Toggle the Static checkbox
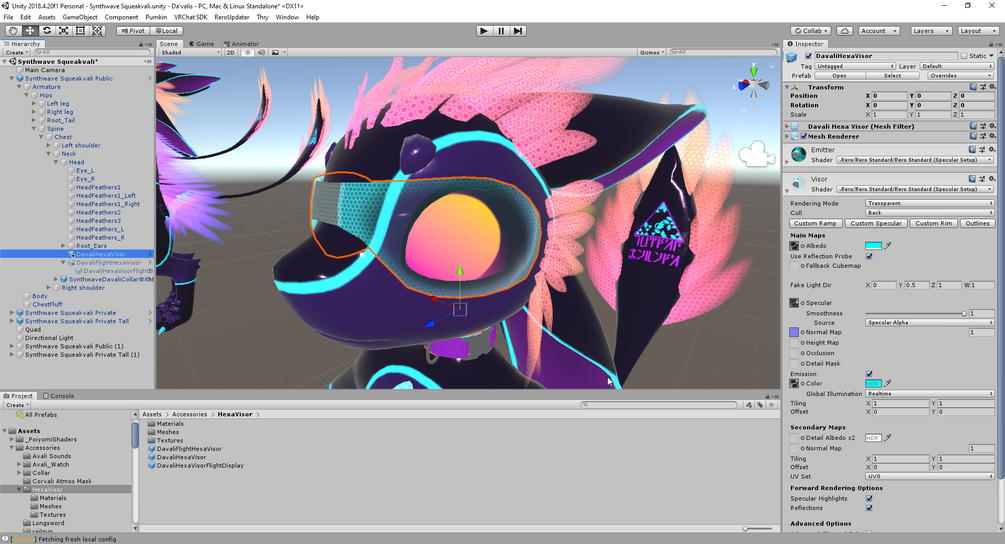The image size is (1005, 544). pyautogui.click(x=964, y=56)
